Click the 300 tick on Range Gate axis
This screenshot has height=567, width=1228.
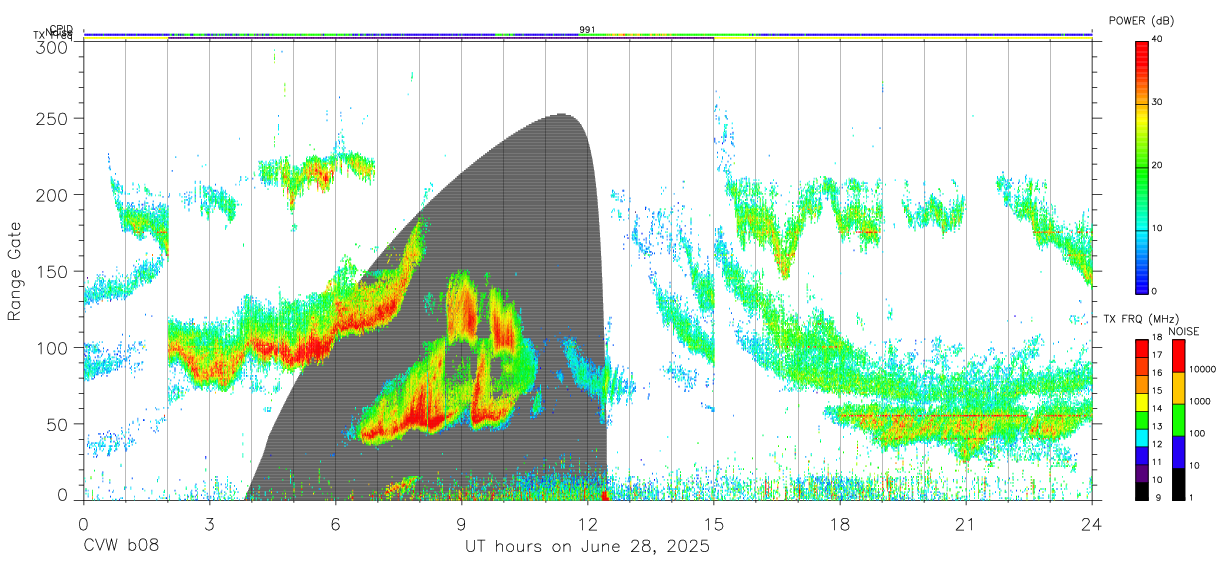[x=51, y=47]
